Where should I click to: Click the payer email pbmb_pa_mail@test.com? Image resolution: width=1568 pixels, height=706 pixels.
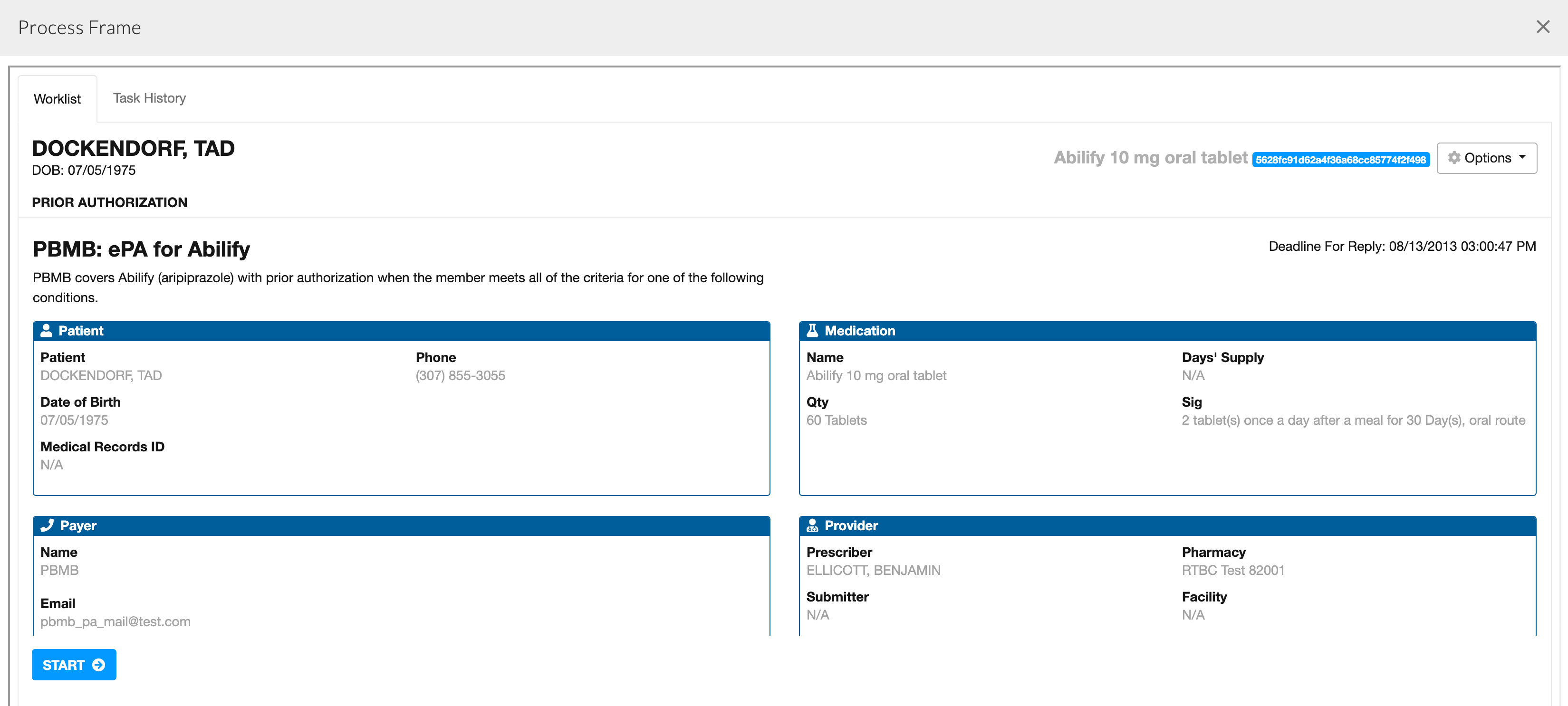tap(115, 621)
